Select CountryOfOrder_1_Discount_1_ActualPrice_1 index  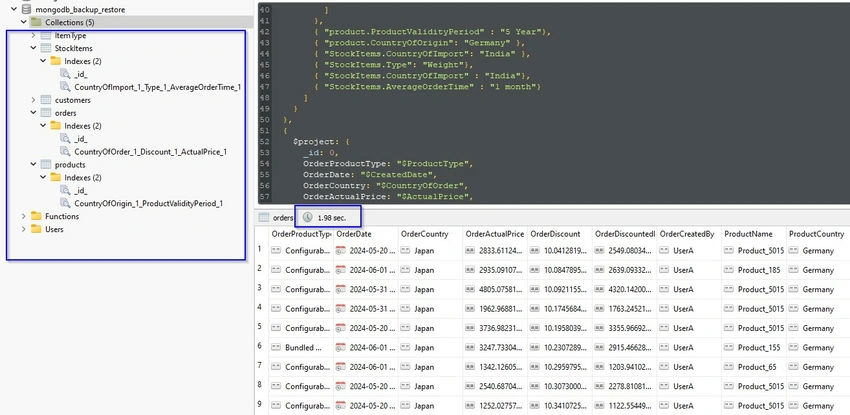click(x=151, y=152)
